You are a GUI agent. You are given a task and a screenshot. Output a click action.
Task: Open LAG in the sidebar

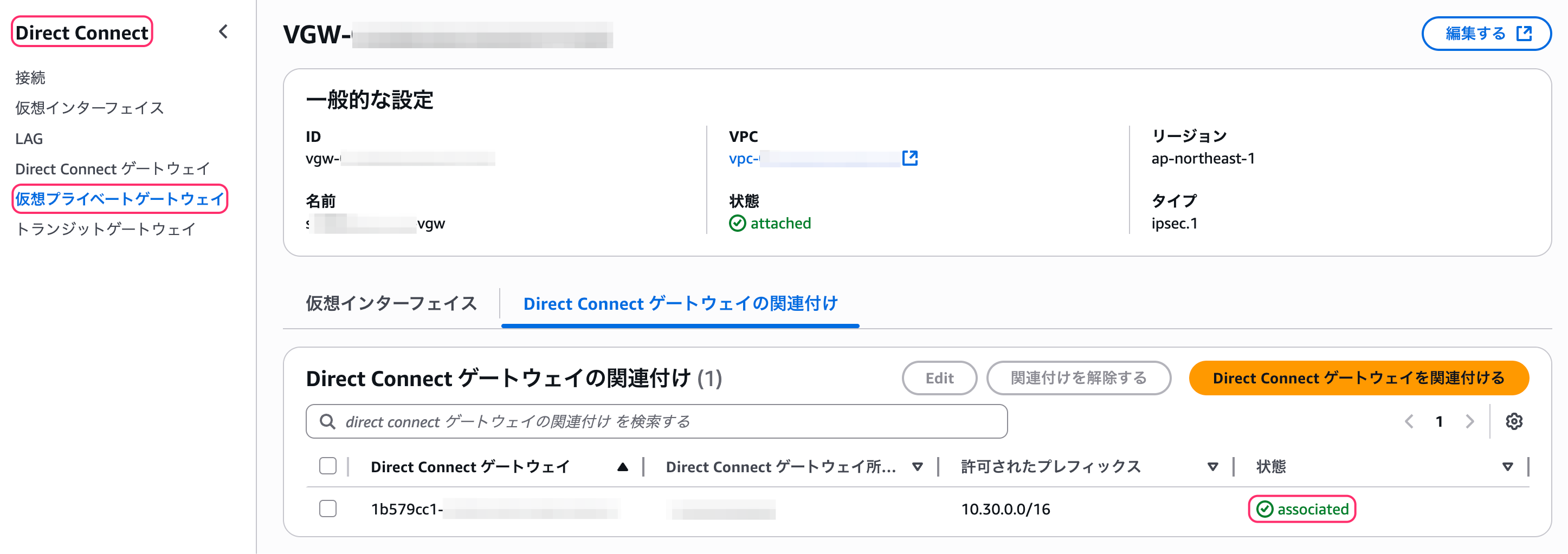click(x=29, y=139)
